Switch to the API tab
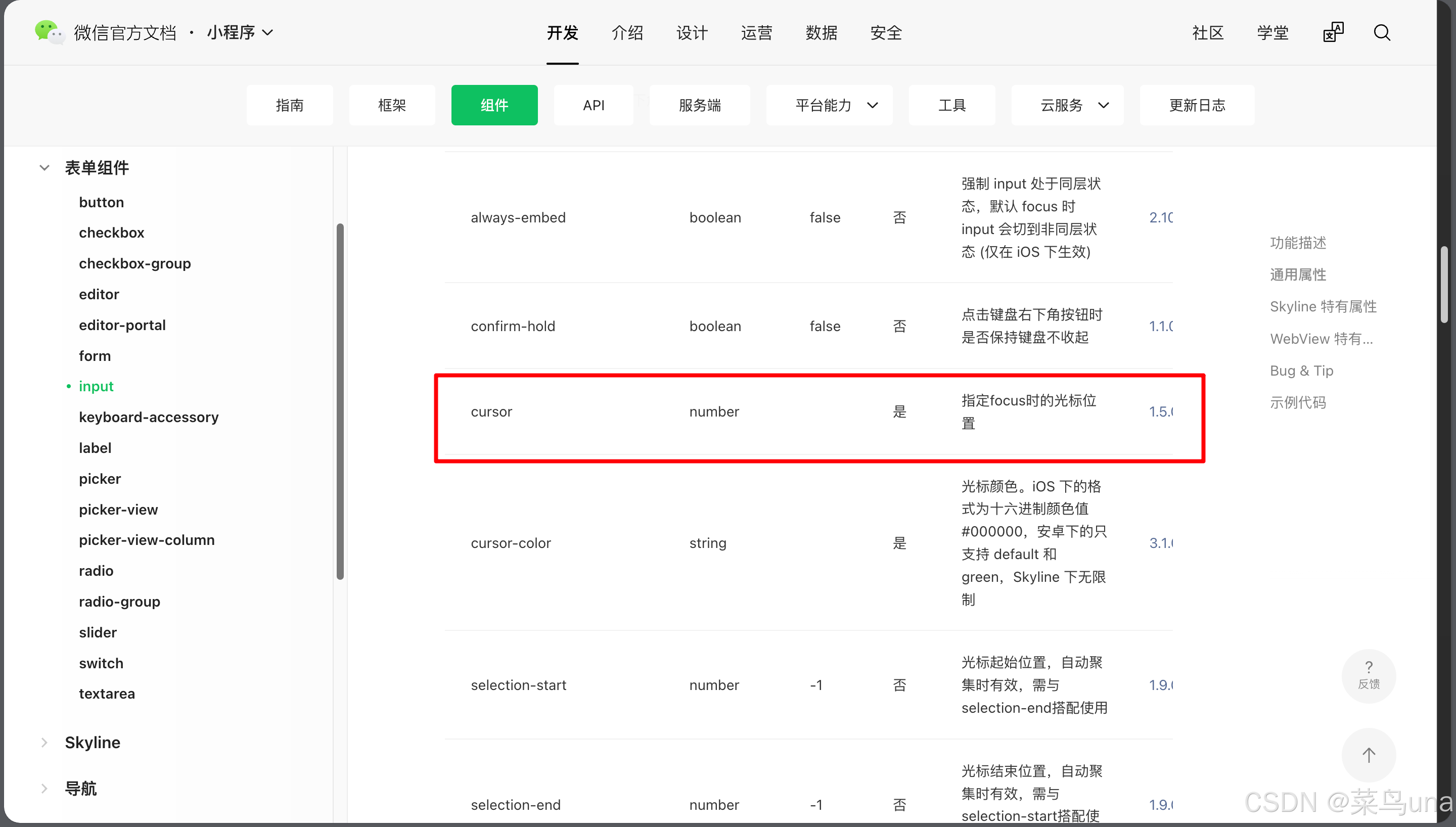The width and height of the screenshot is (1456, 827). (593, 105)
